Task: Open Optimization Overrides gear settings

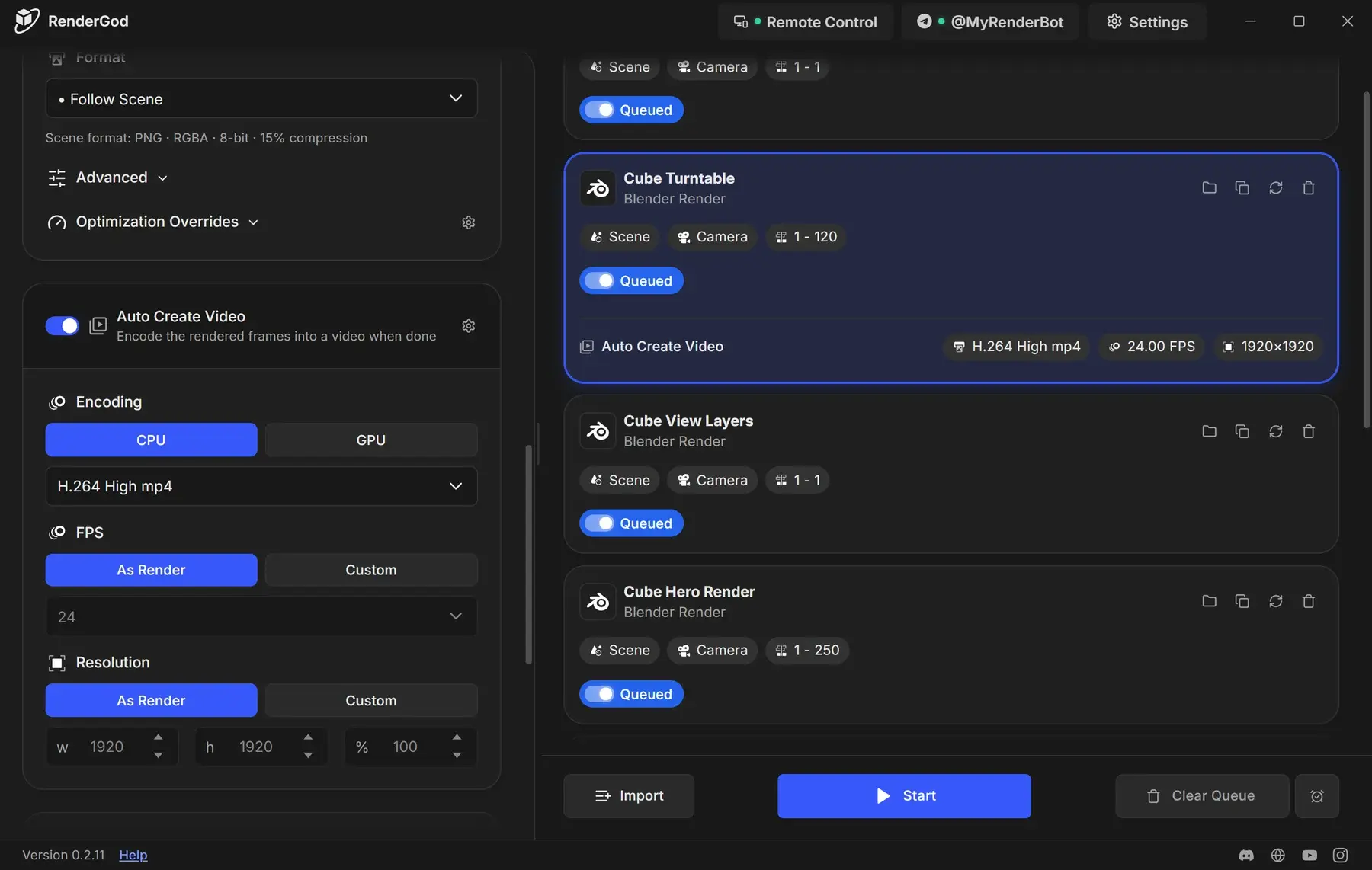Action: tap(469, 222)
